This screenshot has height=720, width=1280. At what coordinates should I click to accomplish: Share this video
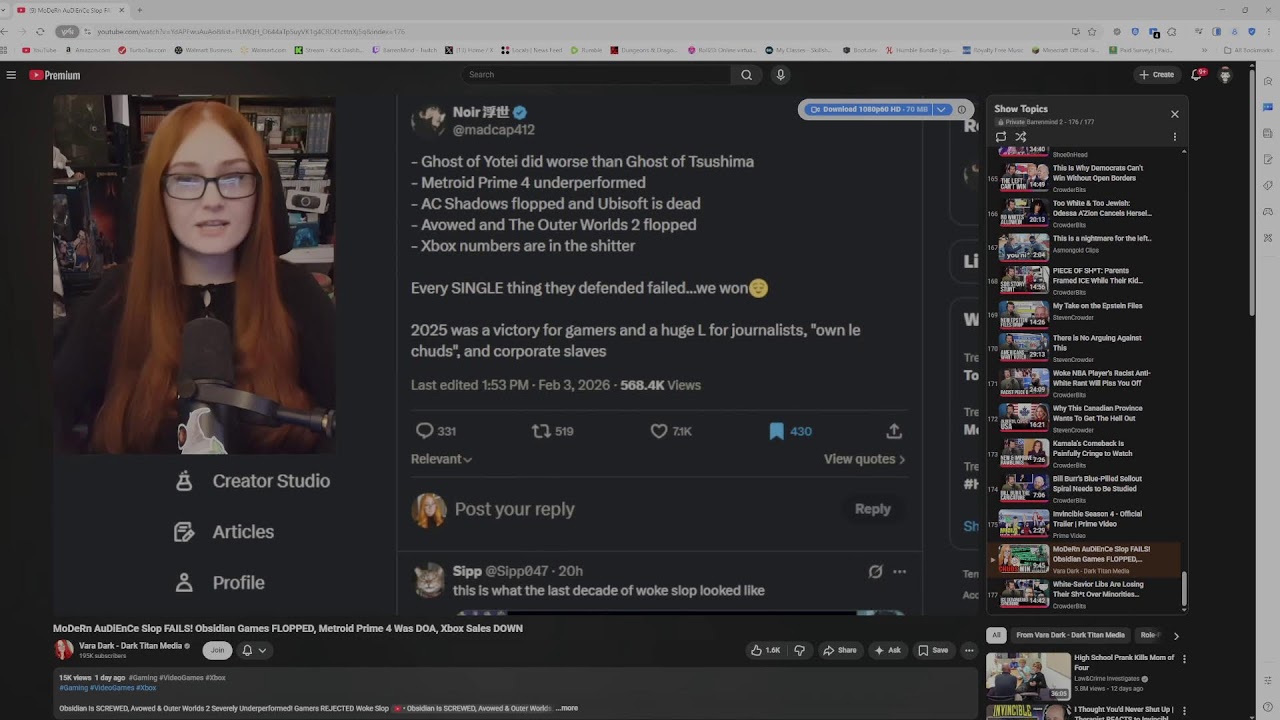pos(840,650)
